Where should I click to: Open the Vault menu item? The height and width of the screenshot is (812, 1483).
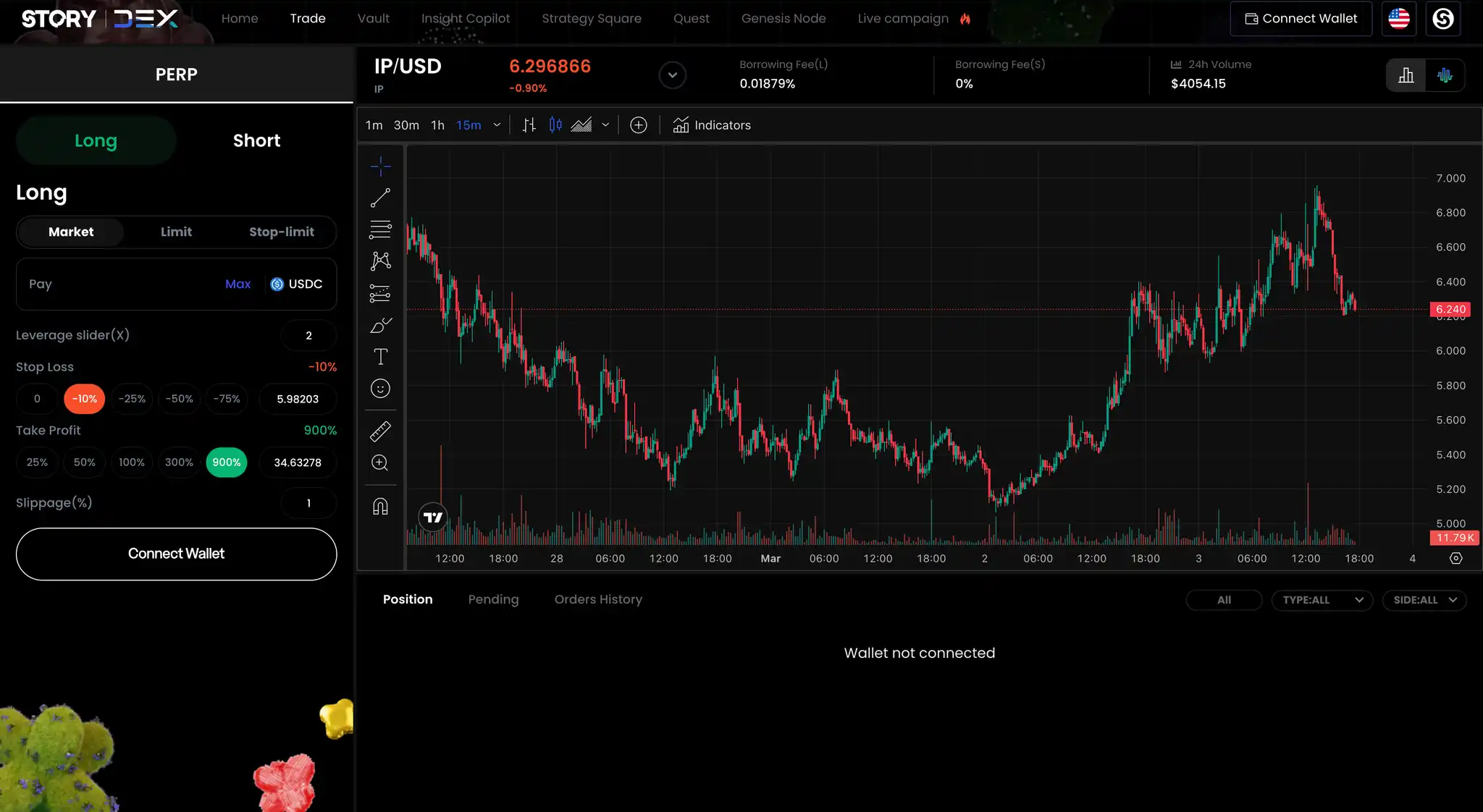373,18
